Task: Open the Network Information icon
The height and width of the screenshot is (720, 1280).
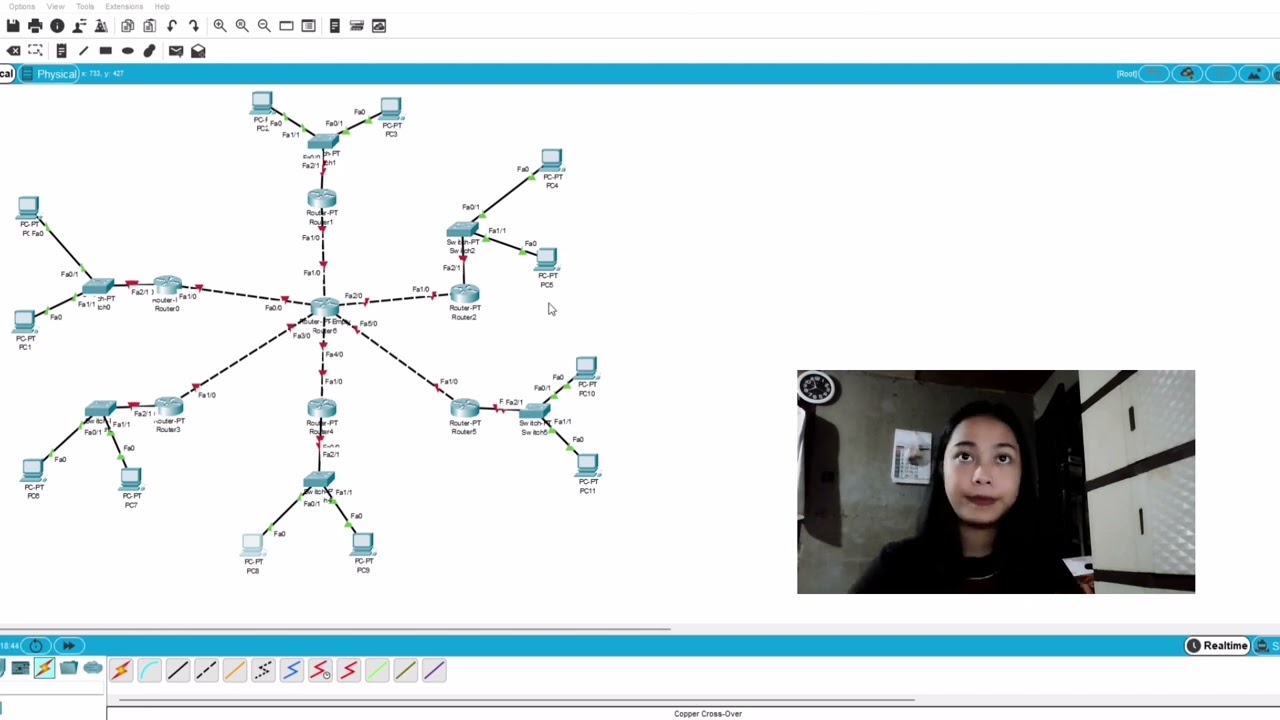Action: [57, 26]
